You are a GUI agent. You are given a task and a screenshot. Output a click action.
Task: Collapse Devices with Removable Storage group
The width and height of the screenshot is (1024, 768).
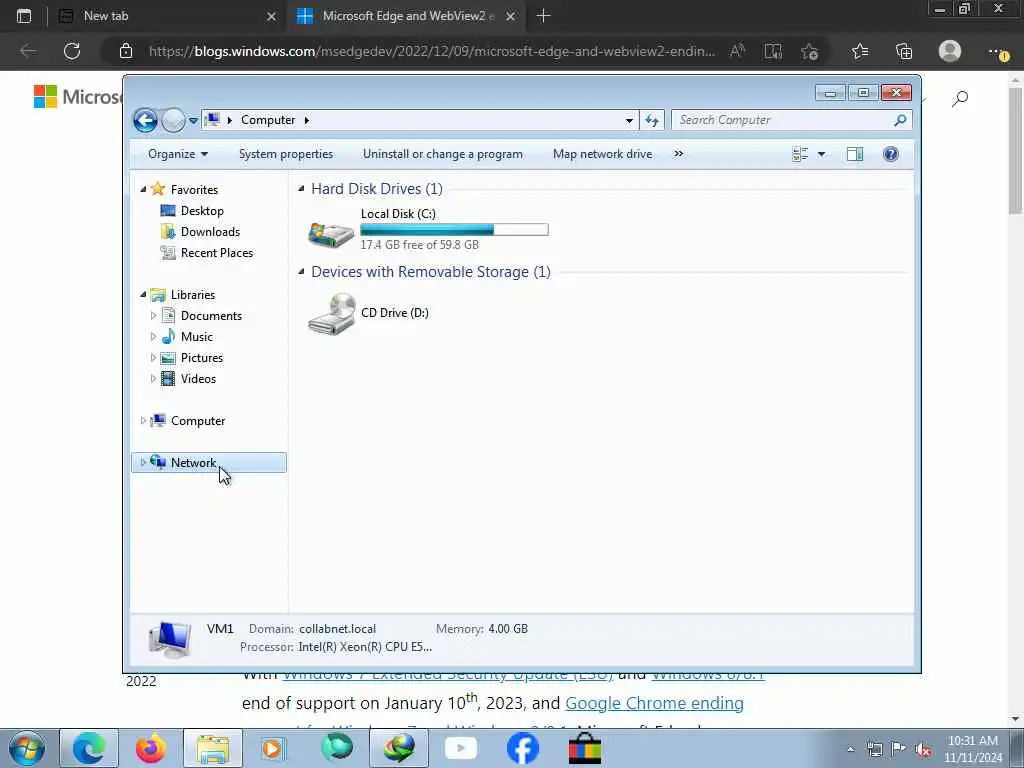301,272
